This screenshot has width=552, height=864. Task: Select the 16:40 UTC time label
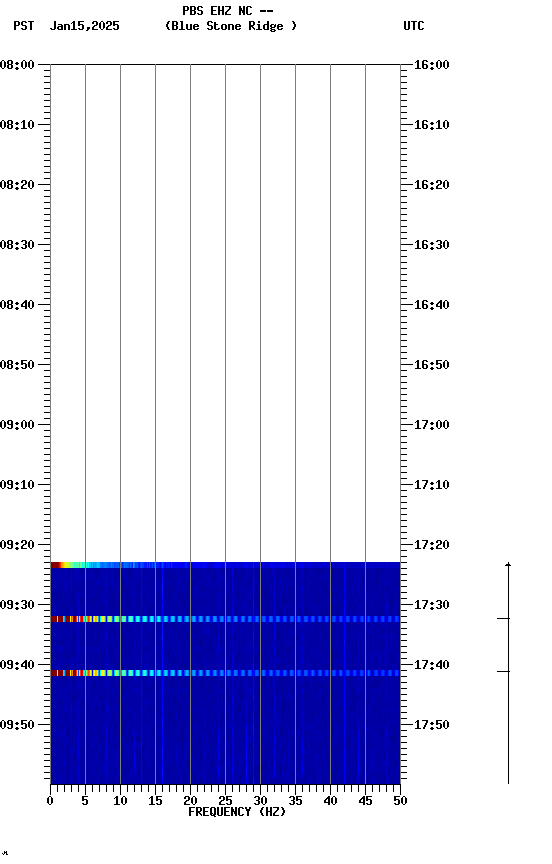(x=432, y=305)
